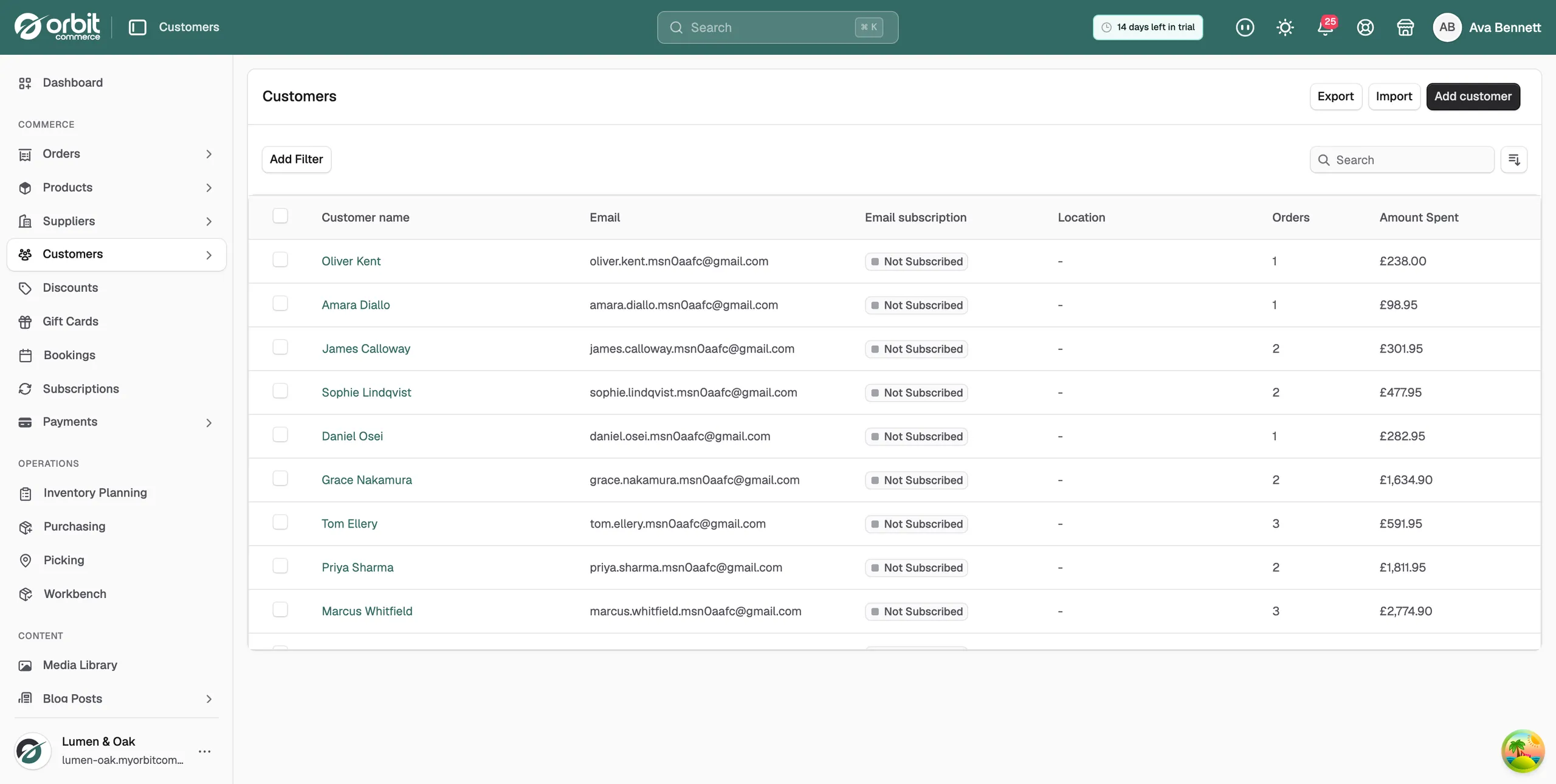Click the Orbit Commerce logo
The height and width of the screenshot is (784, 1556).
[57, 27]
